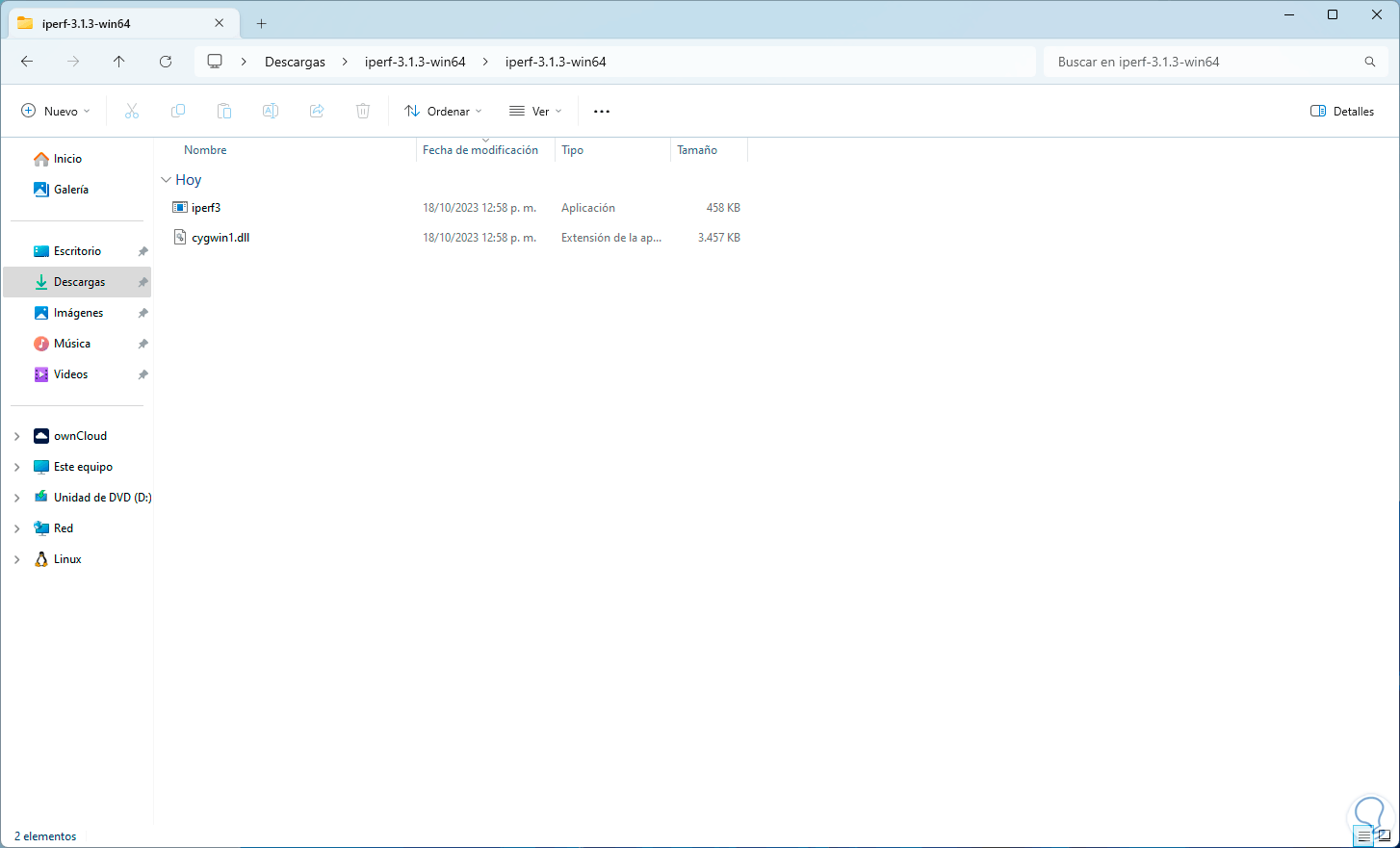The height and width of the screenshot is (848, 1400).
Task: Unpin Música from quick access
Action: pyautogui.click(x=143, y=344)
